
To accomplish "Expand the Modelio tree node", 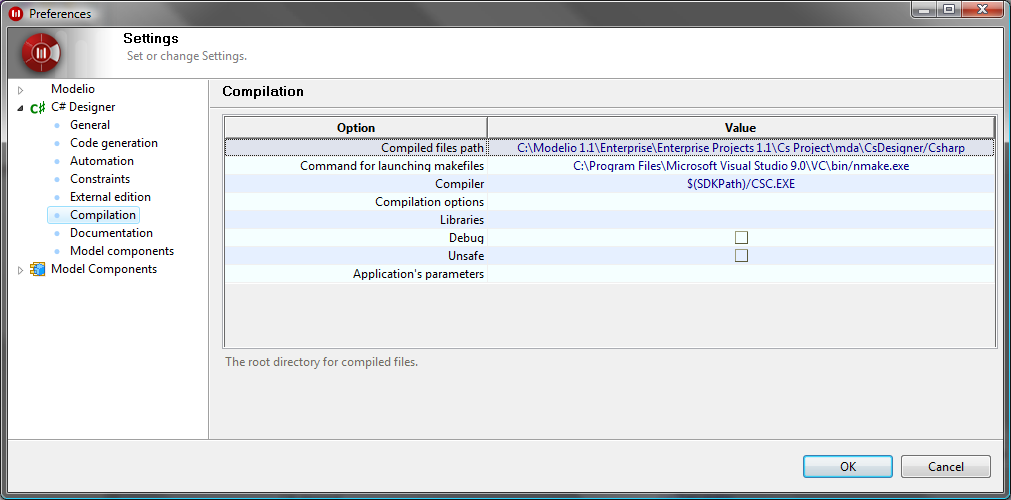I will tap(21, 90).
